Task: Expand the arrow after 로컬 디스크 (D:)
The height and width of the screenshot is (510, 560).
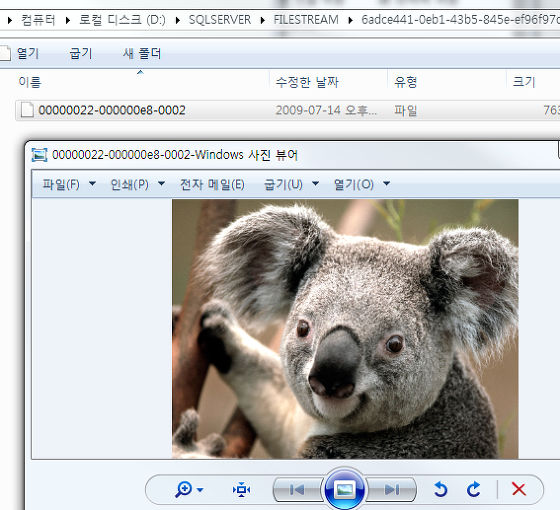Action: click(178, 20)
